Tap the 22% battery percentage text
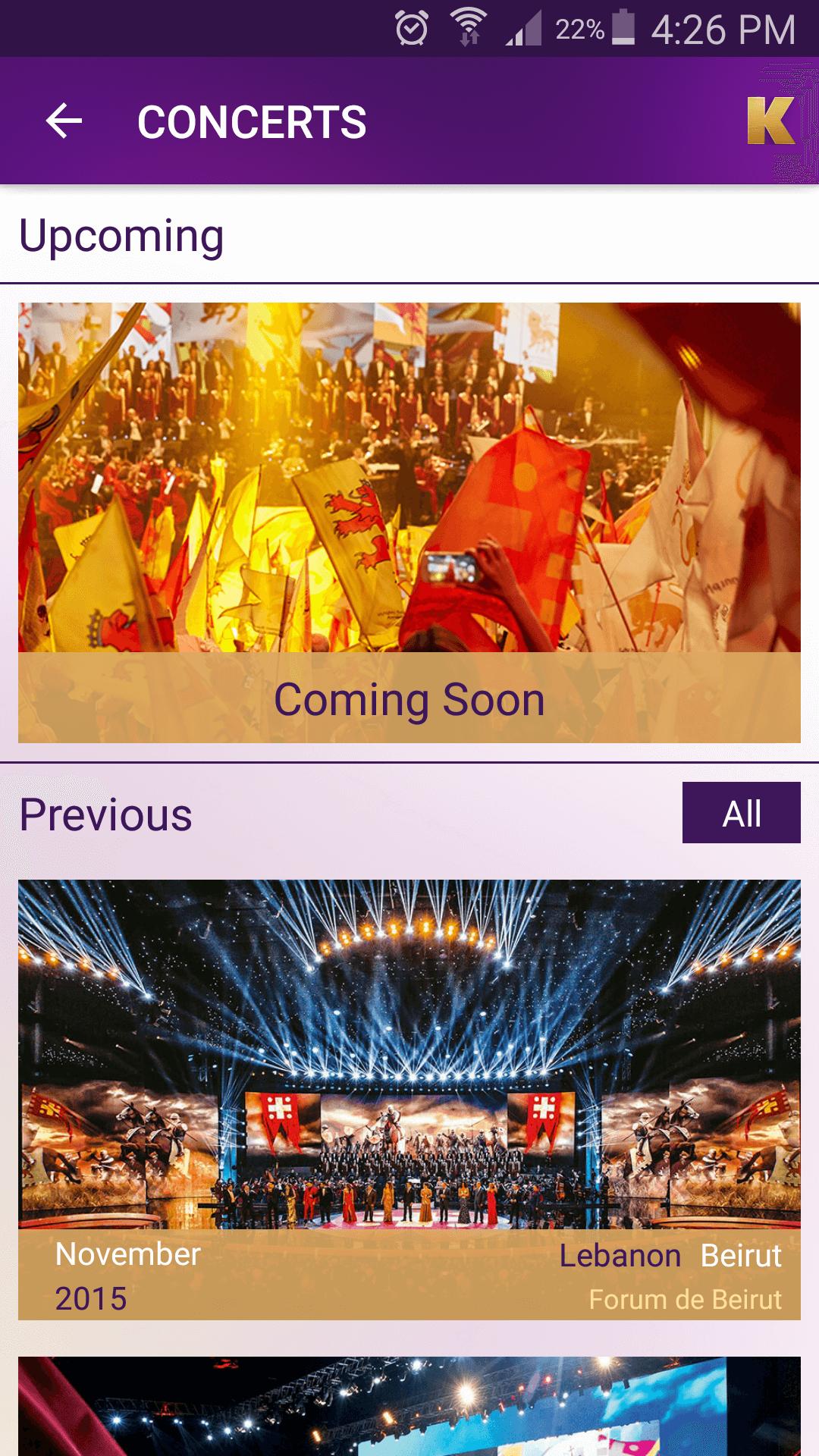The width and height of the screenshot is (819, 1456). [x=580, y=30]
